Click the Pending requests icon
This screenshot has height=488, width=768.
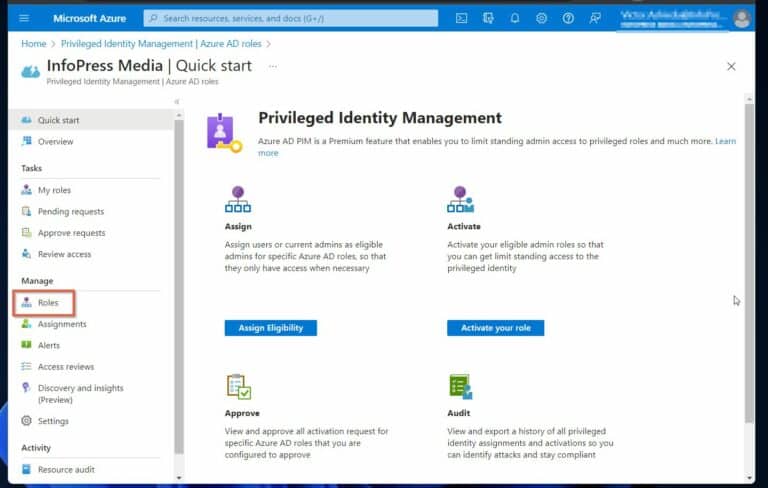click(26, 211)
